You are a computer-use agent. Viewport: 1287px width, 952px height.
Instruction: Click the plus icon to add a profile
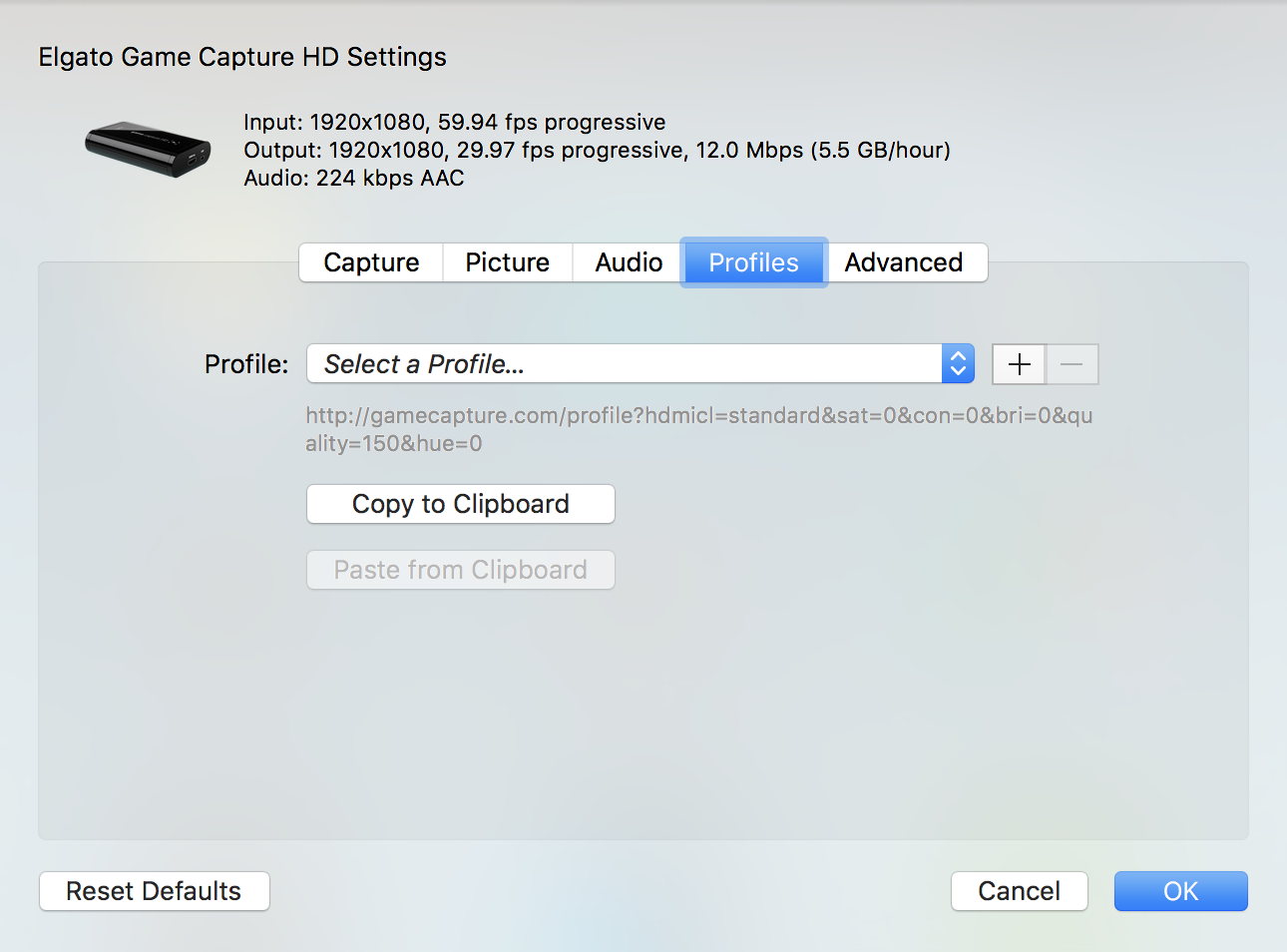point(1018,364)
